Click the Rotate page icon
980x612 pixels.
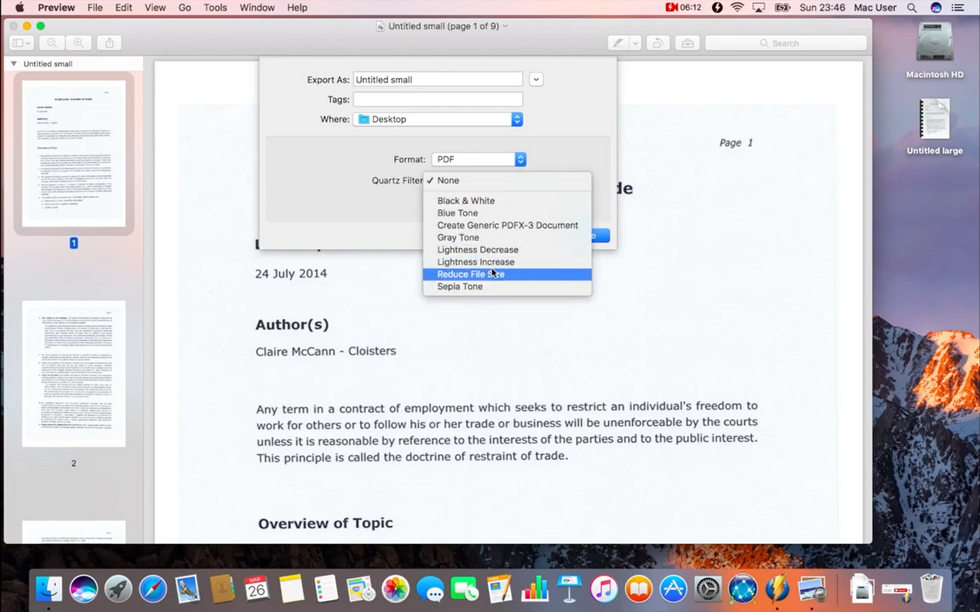coord(657,43)
